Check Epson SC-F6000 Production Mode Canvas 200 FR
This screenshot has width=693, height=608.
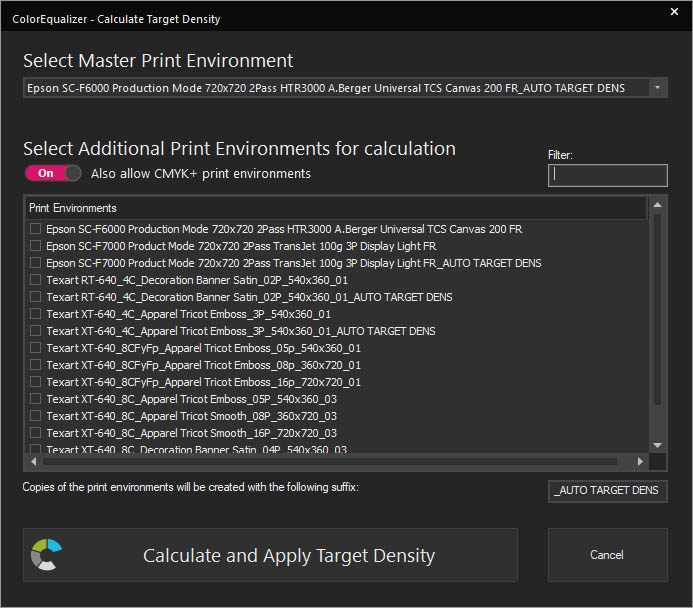point(35,228)
